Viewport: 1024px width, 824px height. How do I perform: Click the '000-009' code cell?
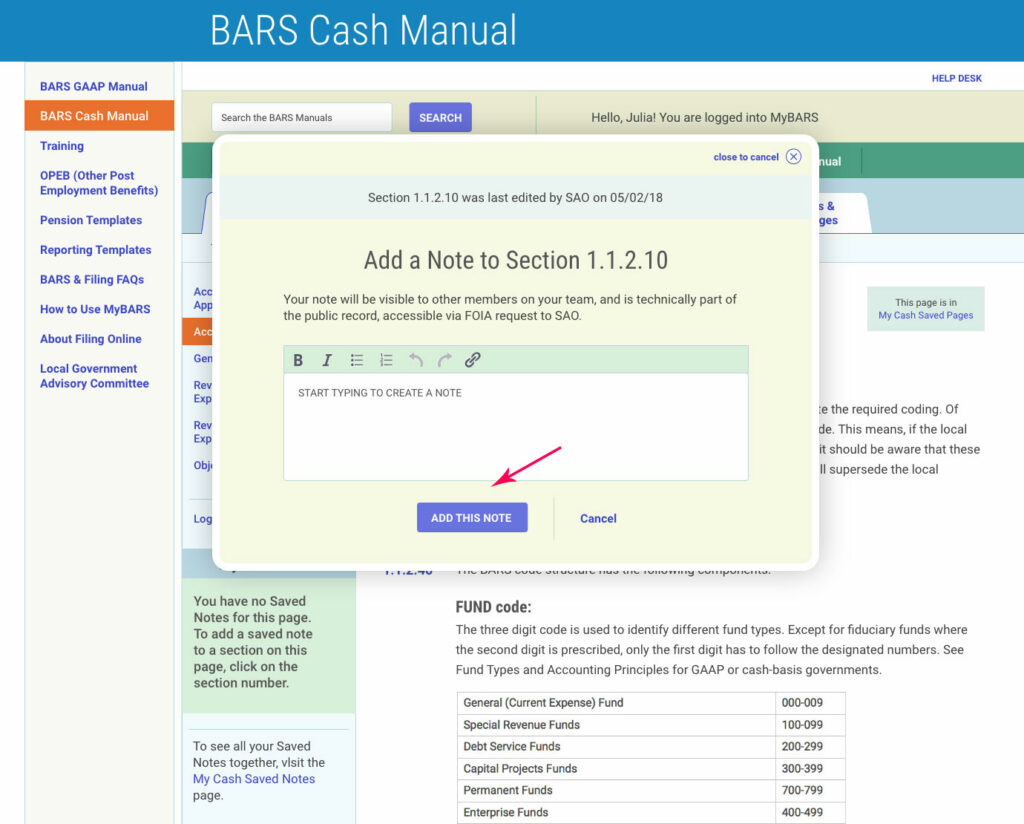point(810,703)
